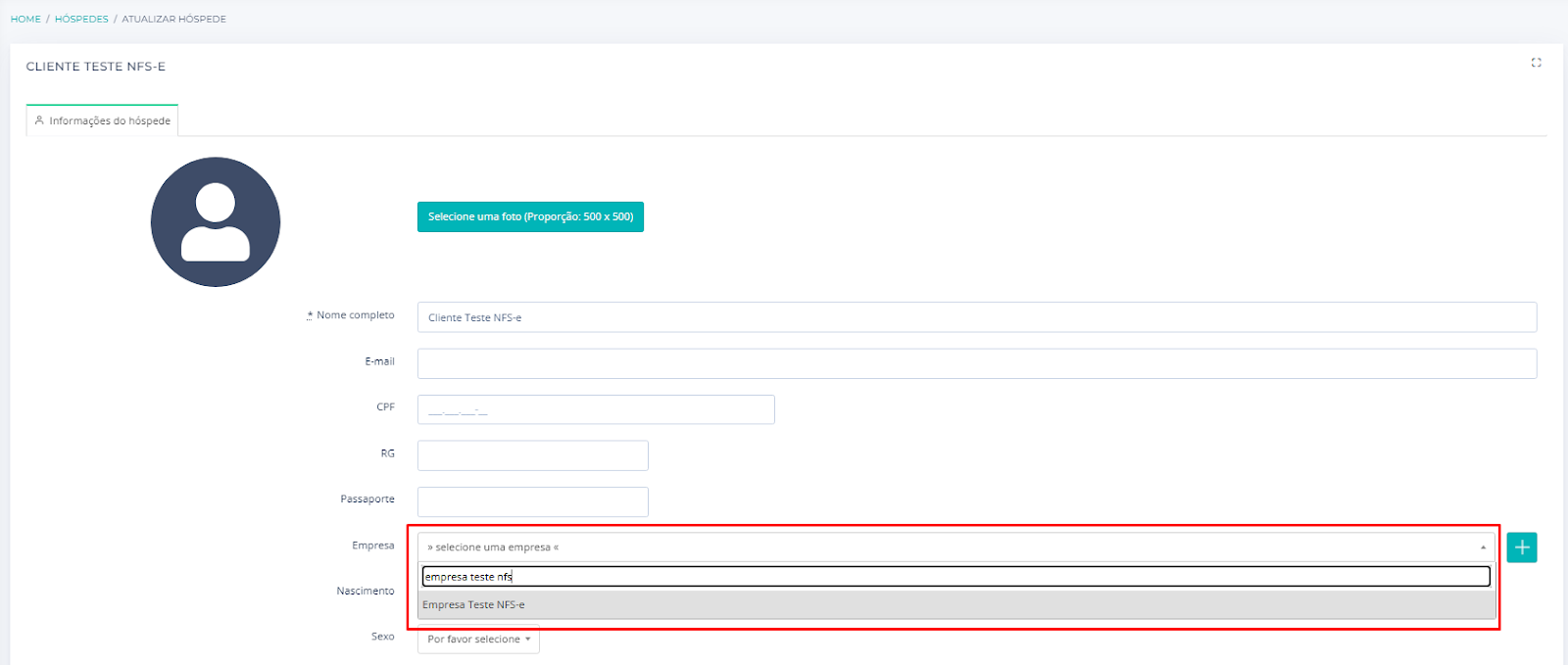Focus the E-mail input field
This screenshot has width=1568, height=665.
(x=977, y=363)
